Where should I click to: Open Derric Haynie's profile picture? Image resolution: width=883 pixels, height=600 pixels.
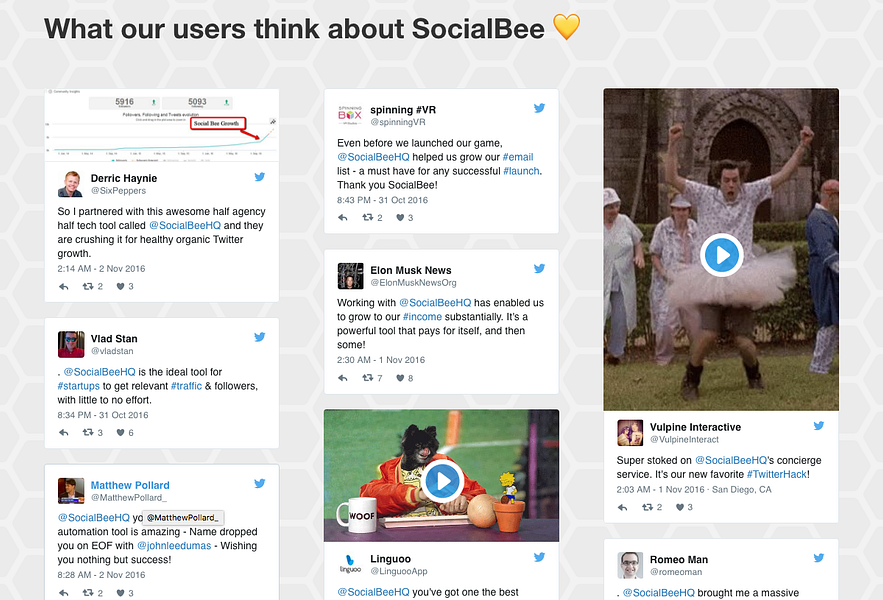coord(70,184)
